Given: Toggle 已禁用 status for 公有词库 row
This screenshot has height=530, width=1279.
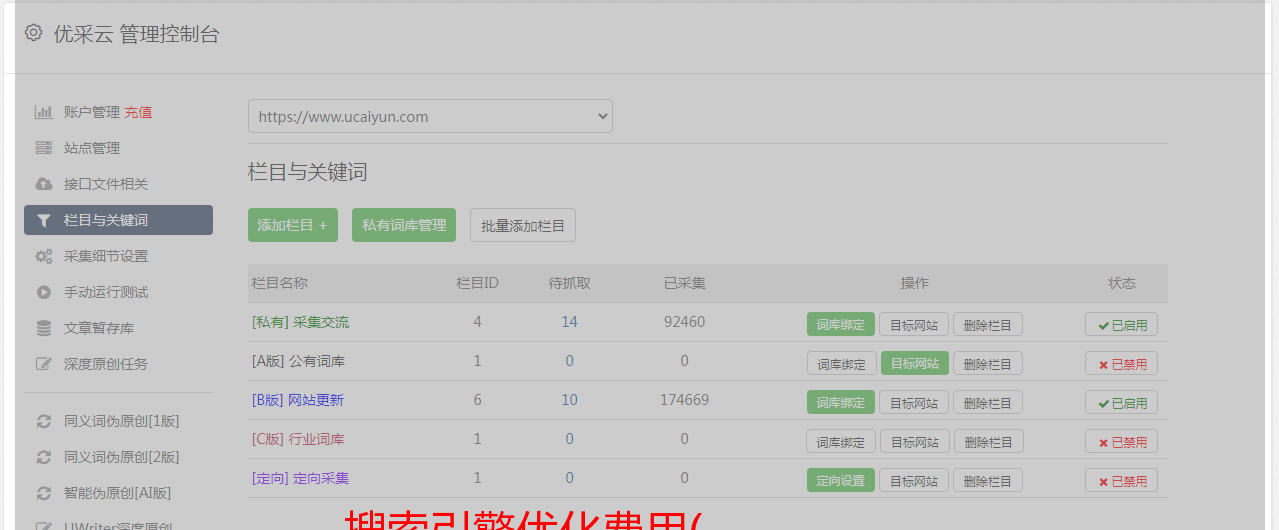Looking at the screenshot, I should 1121,363.
